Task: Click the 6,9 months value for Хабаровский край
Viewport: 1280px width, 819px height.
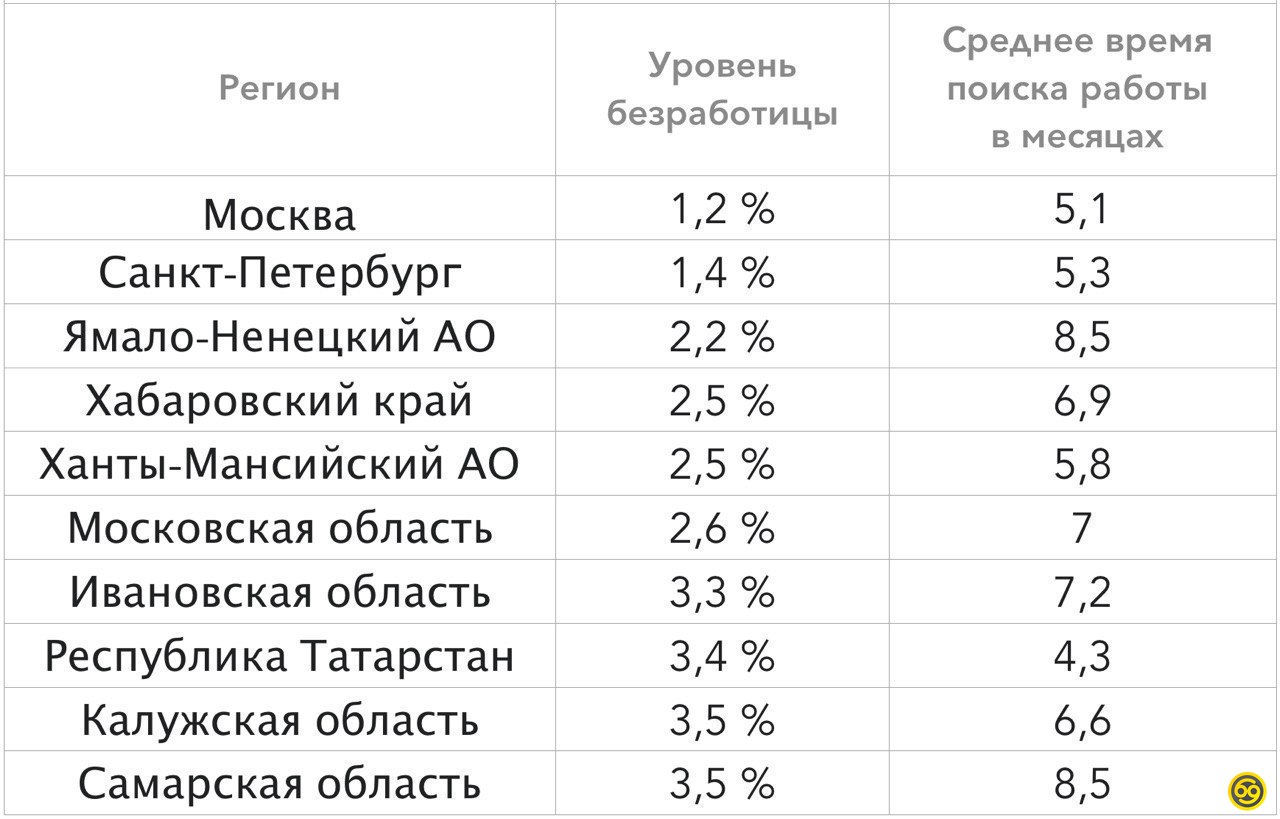Action: (x=1081, y=401)
